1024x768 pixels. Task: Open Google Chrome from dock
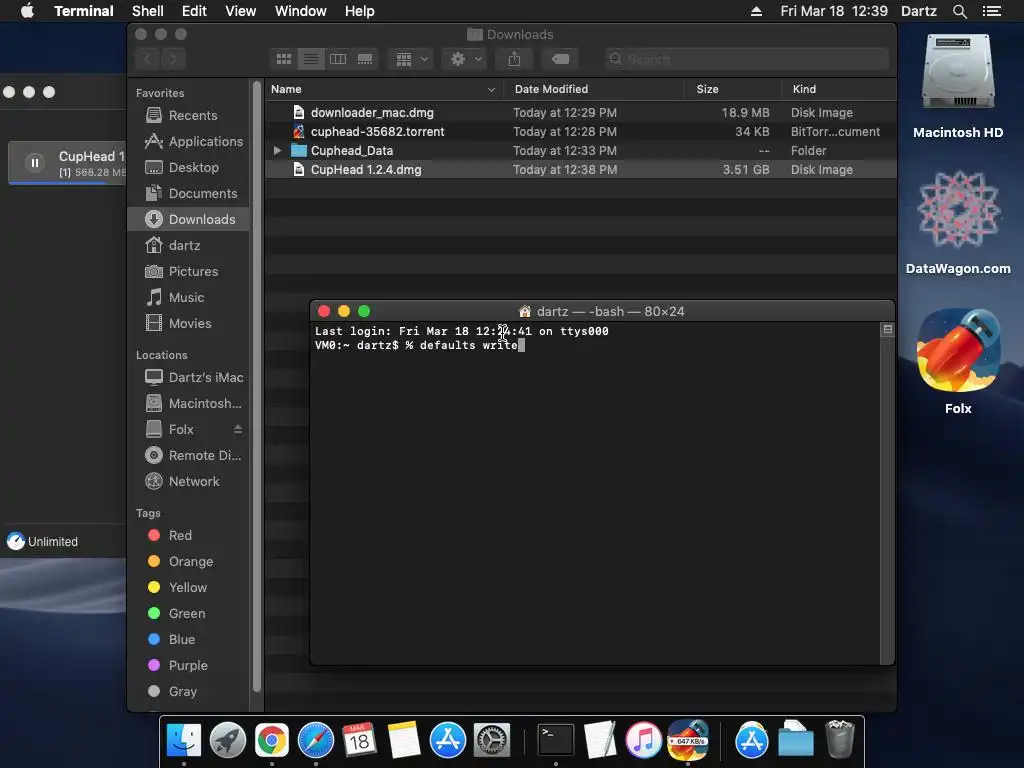(272, 740)
